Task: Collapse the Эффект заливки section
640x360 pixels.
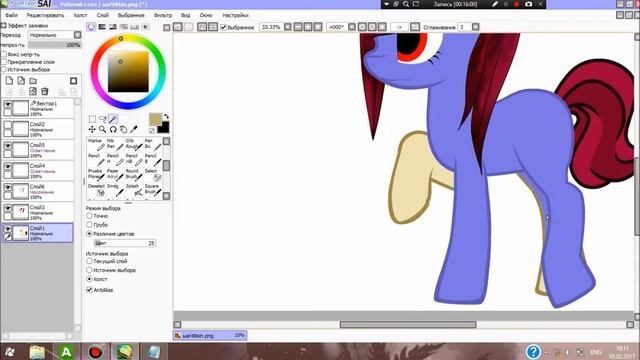Action: pyautogui.click(x=4, y=25)
